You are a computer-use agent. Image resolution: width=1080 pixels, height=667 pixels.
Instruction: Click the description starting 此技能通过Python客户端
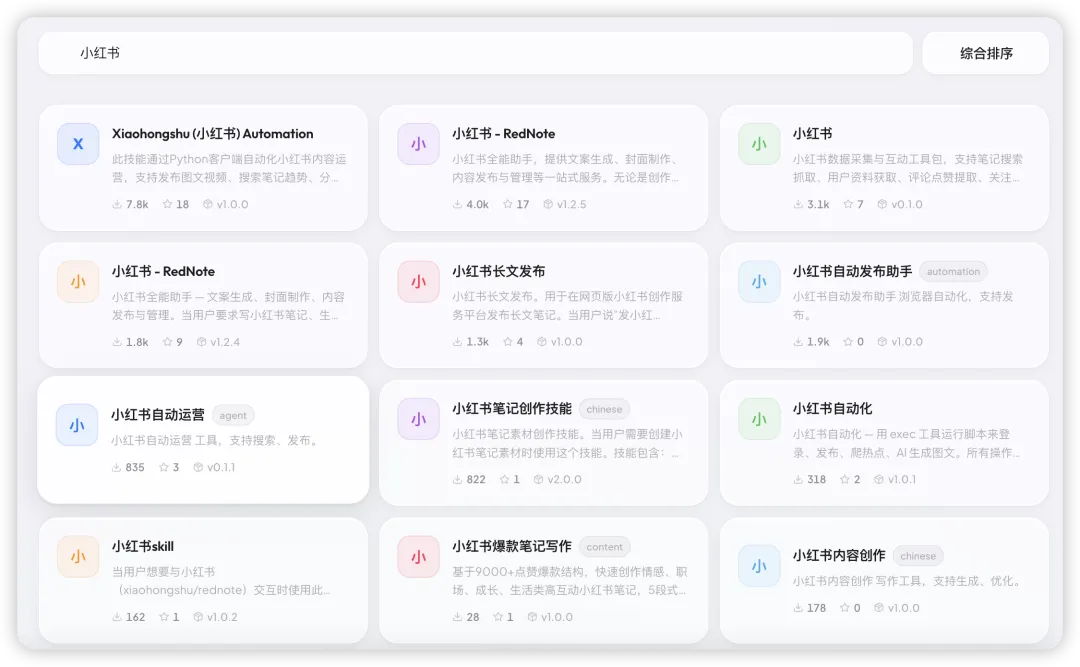click(229, 168)
